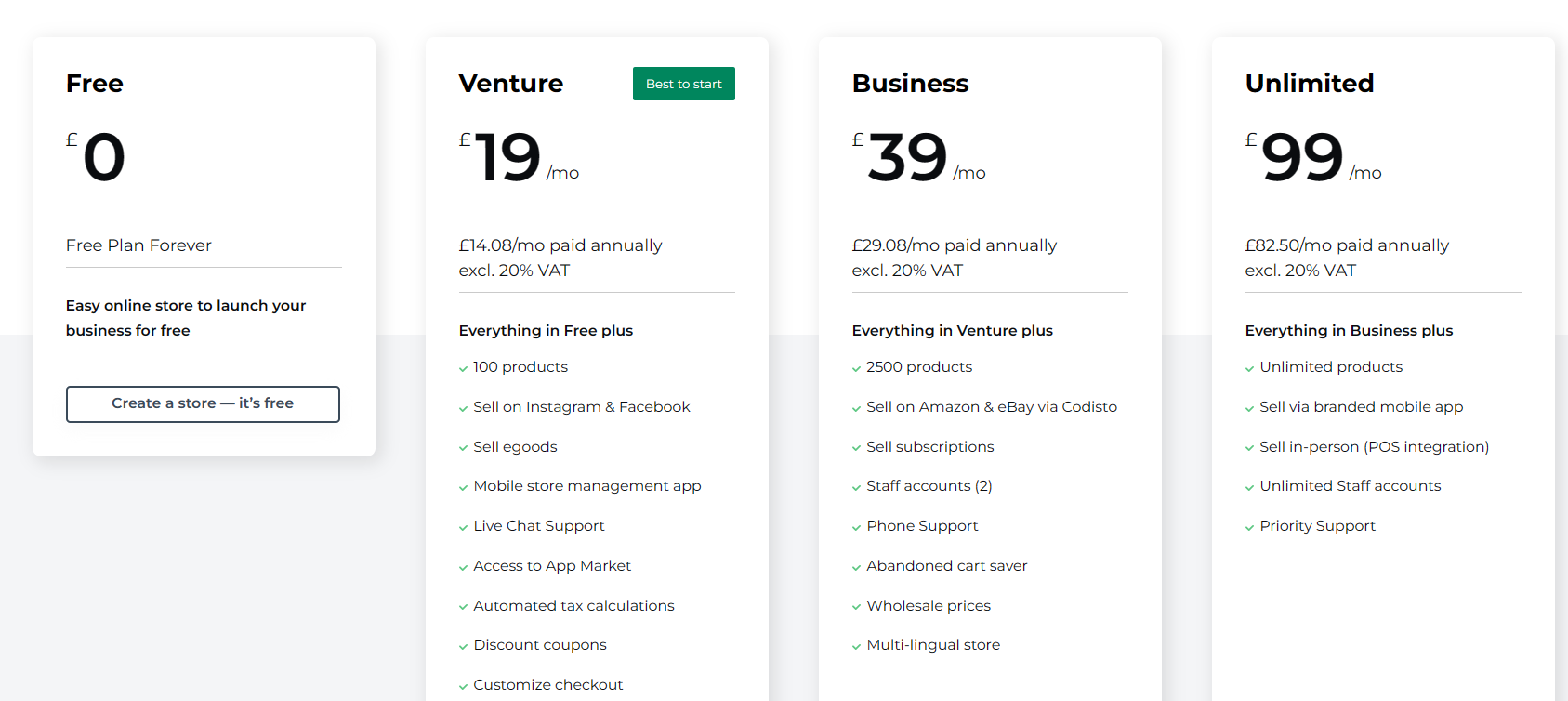Click the checkmark next to 'Sell subscriptions'
1568x701 pixels.
pyautogui.click(x=856, y=449)
